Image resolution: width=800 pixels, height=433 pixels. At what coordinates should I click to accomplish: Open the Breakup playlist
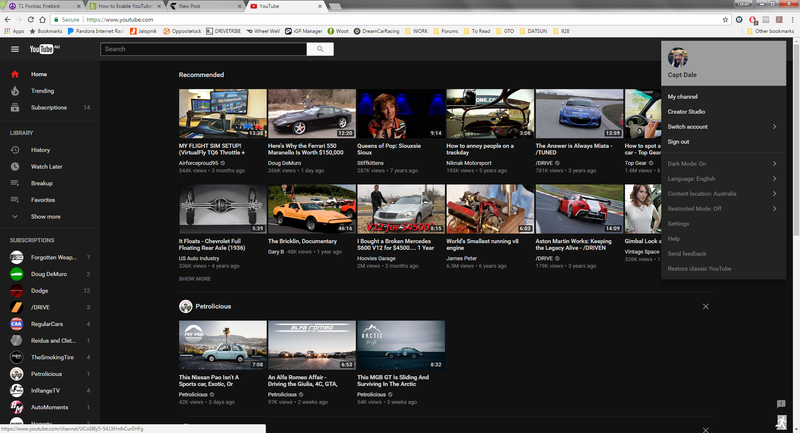[49, 183]
